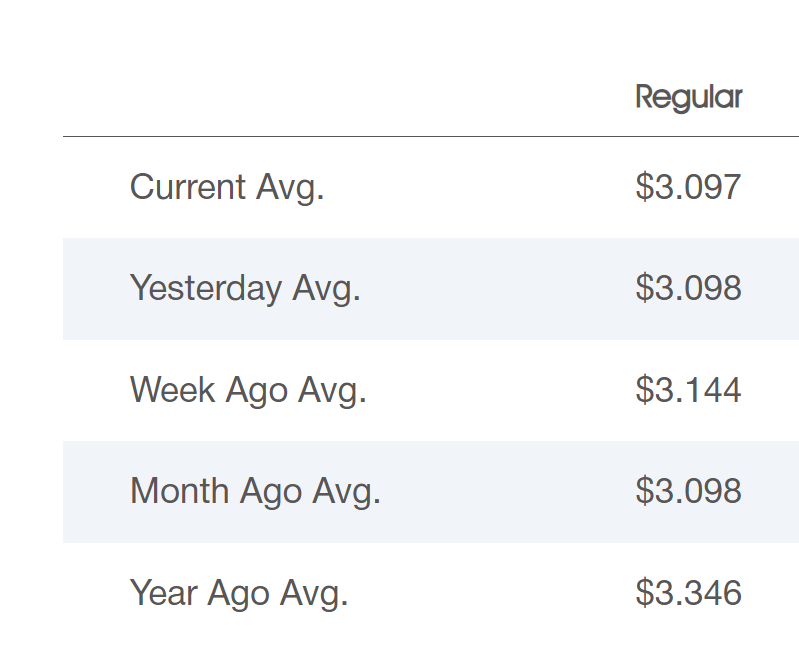799x655 pixels.
Task: Click the dollar sign of the $3.144 price
Action: point(644,390)
